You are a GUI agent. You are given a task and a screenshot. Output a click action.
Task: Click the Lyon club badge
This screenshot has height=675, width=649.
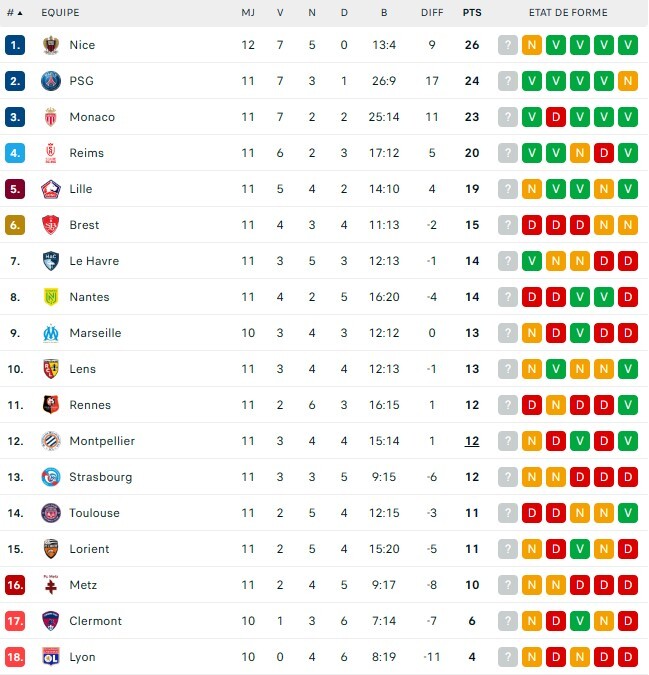click(51, 657)
